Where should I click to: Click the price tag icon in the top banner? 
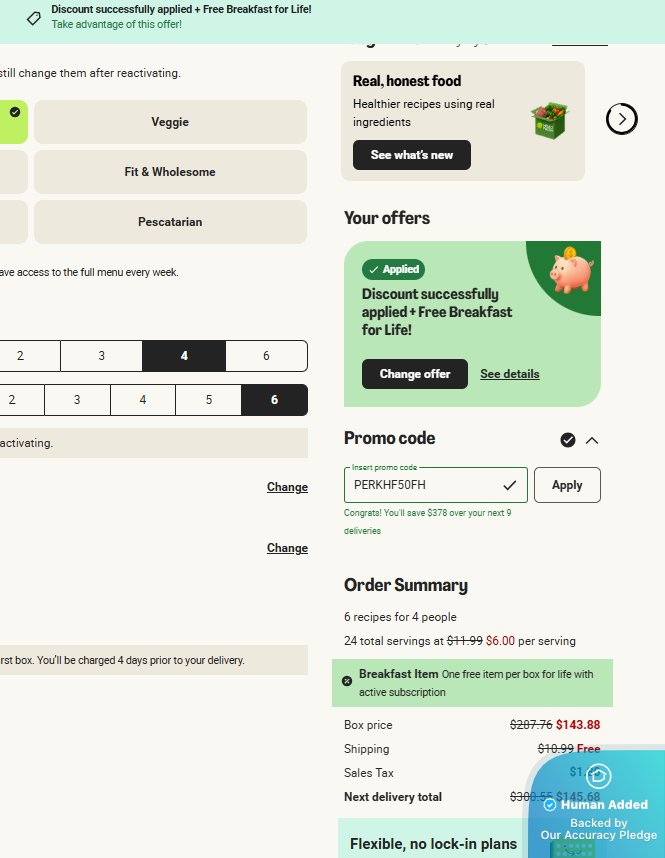34,18
